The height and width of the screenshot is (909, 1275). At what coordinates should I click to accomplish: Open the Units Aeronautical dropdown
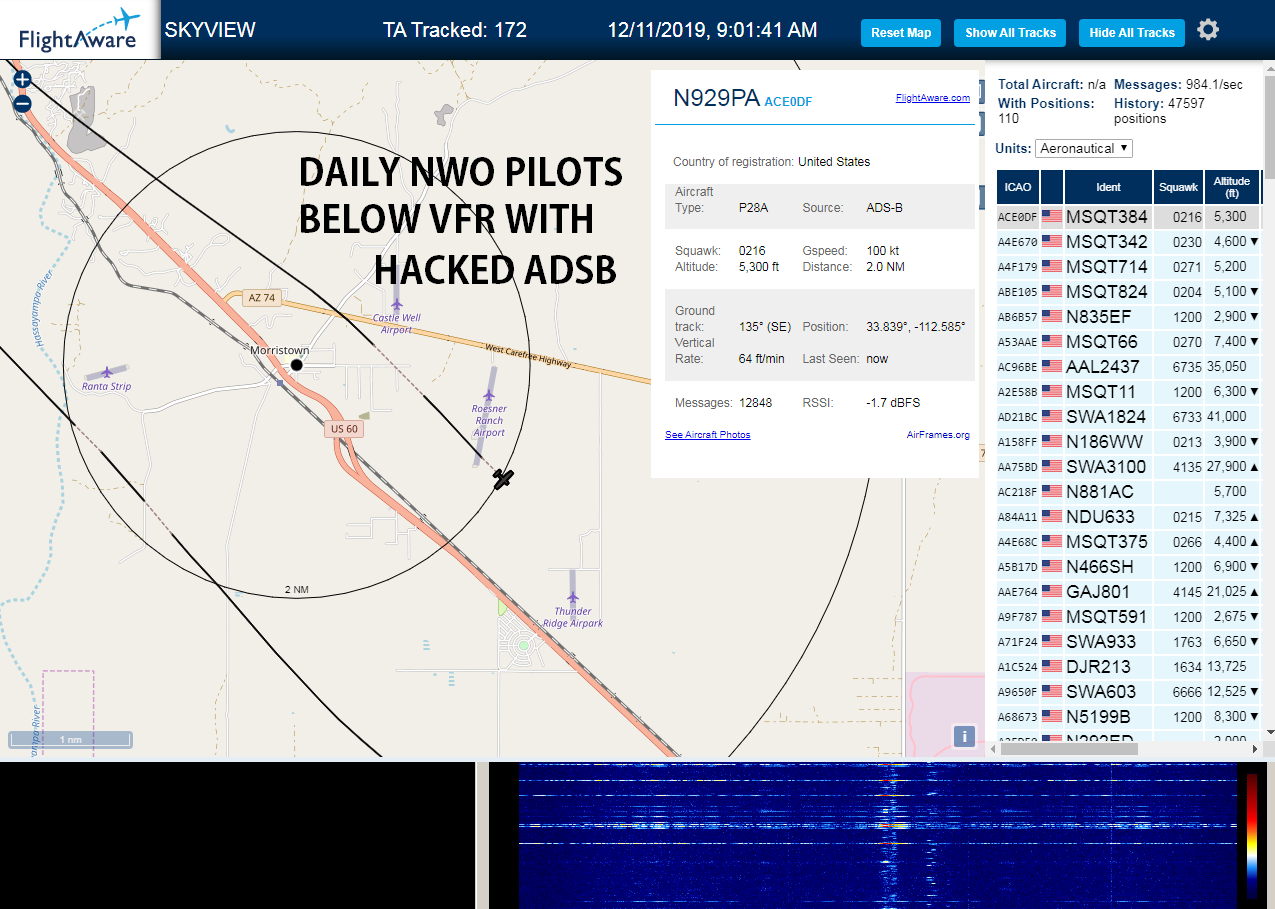coord(1083,148)
